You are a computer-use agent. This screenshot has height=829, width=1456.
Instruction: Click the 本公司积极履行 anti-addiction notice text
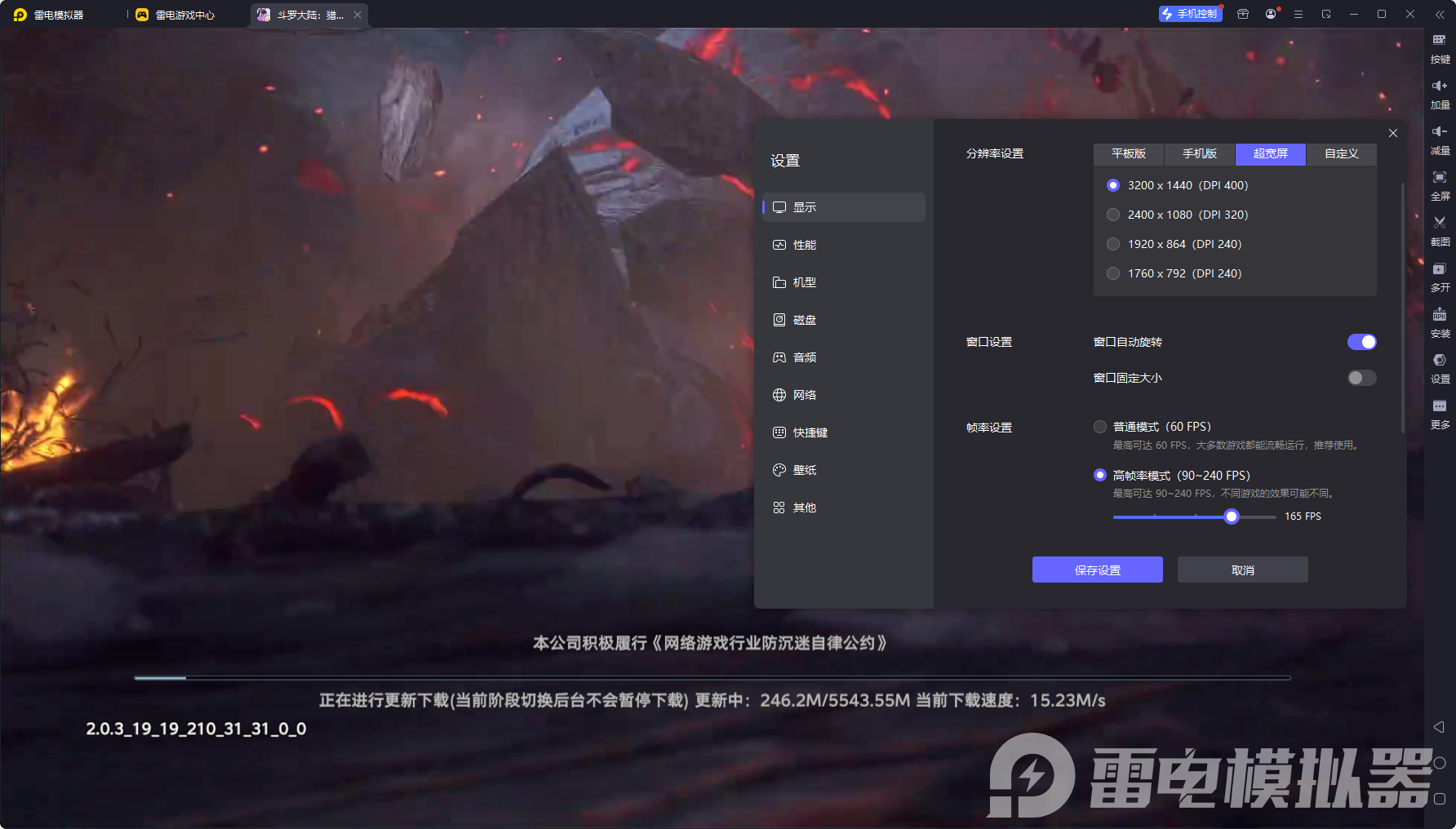tap(710, 643)
